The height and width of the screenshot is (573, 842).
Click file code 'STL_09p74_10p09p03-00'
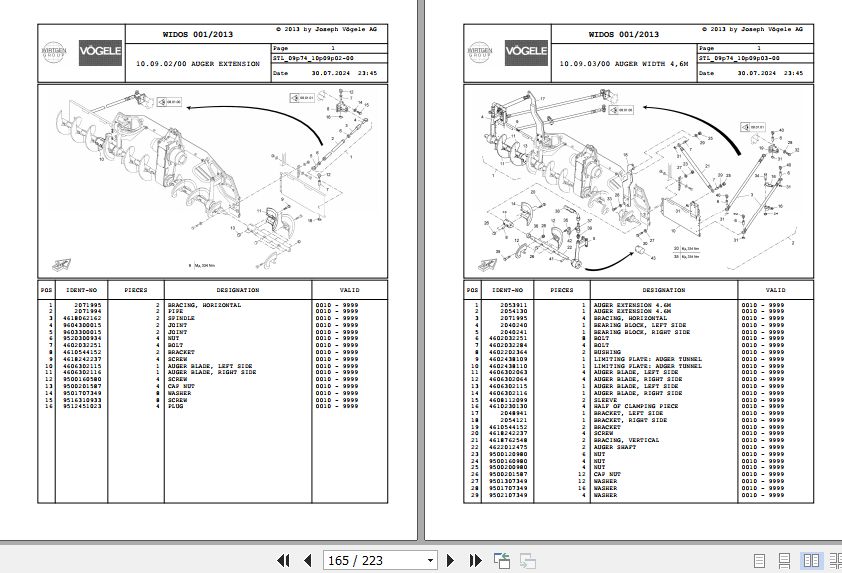[x=739, y=58]
